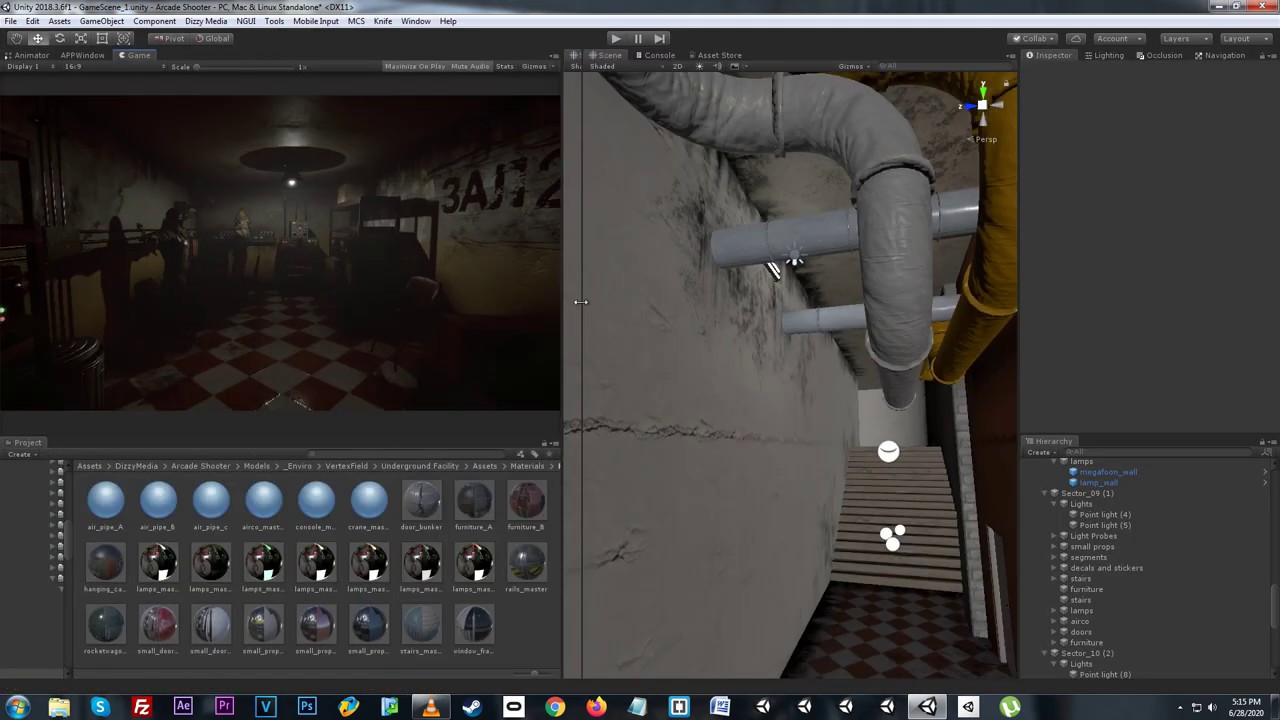Open Premiere Pro from taskbar
Screen dimensions: 1280x720
pos(224,707)
